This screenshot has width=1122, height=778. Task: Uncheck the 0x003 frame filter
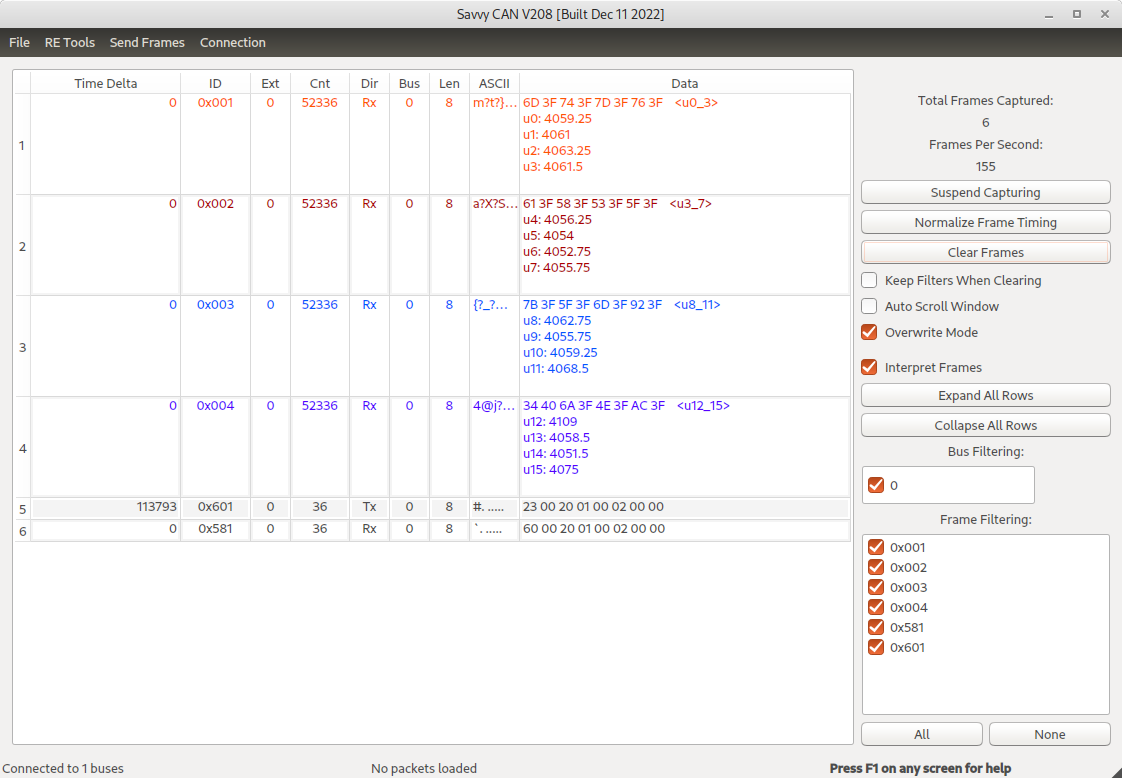877,587
